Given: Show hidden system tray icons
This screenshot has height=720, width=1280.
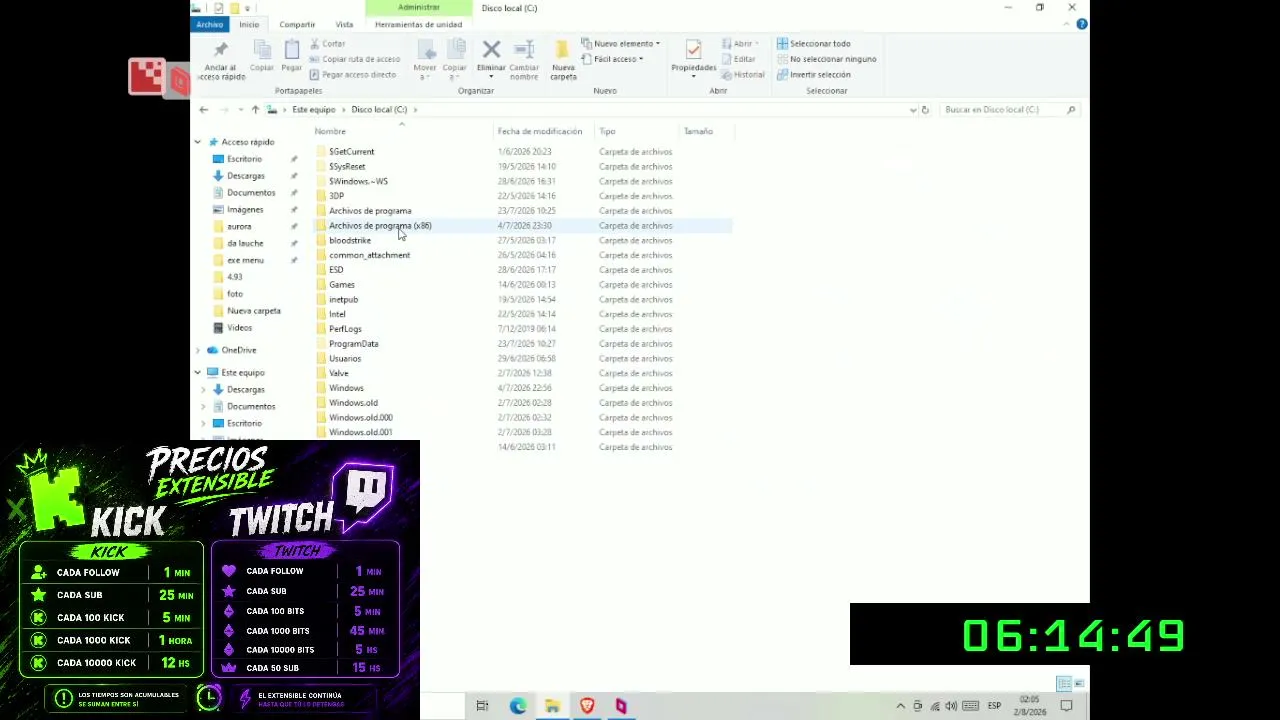Looking at the screenshot, I should 901,706.
